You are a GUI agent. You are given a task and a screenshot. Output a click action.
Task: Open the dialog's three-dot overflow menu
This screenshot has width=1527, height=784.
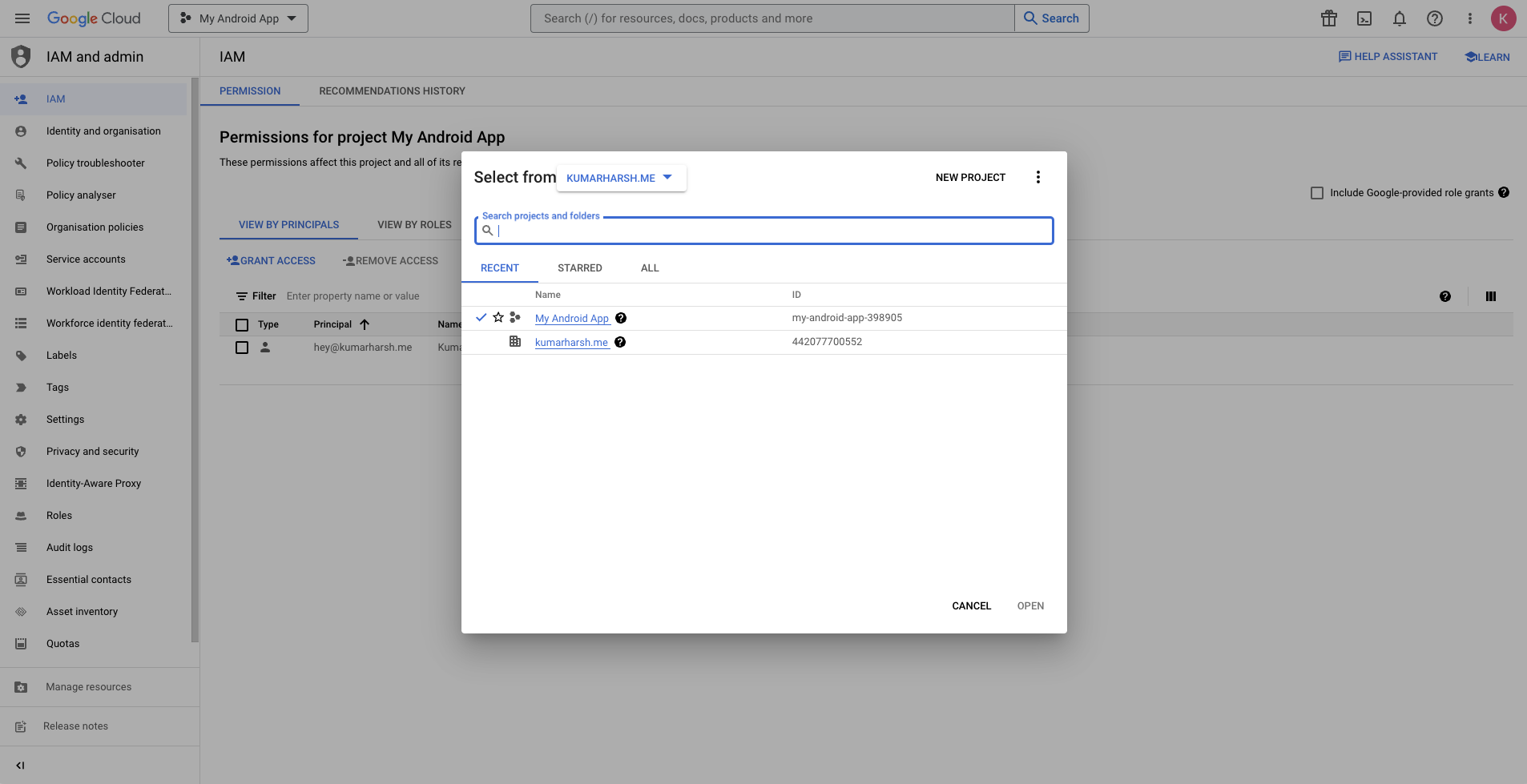pos(1037,177)
